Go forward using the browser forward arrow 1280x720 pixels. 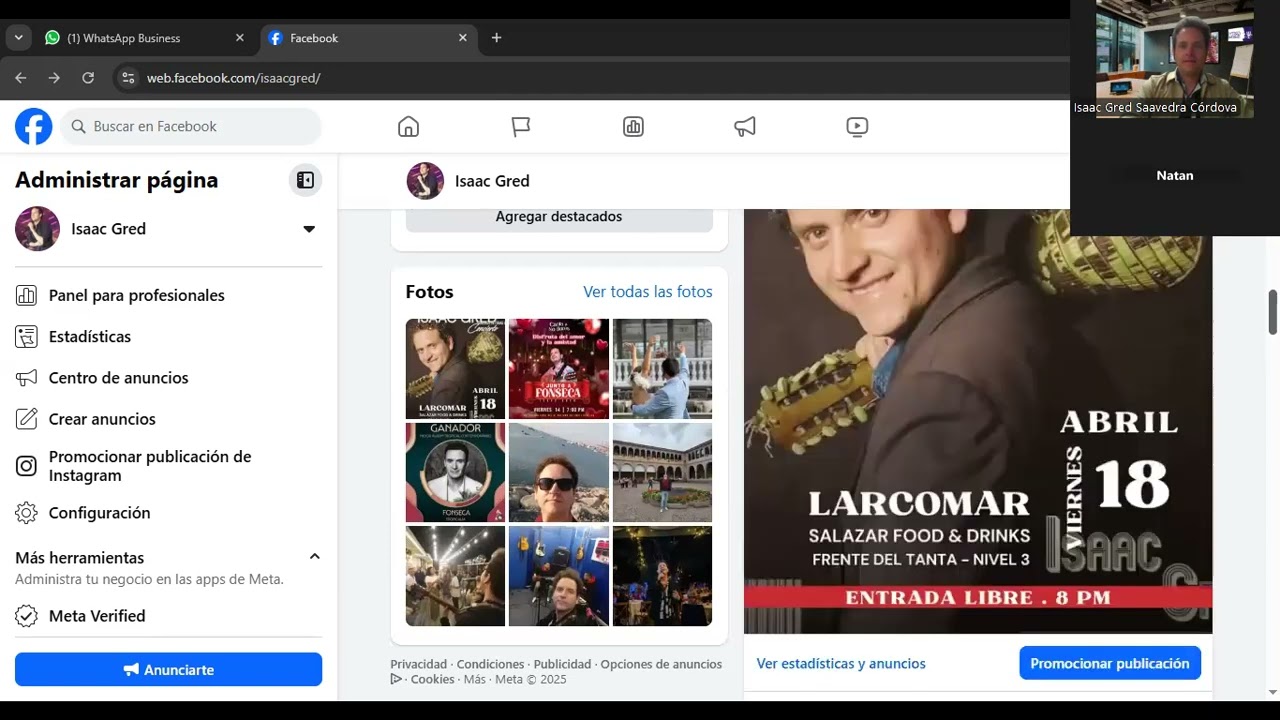pos(54,77)
